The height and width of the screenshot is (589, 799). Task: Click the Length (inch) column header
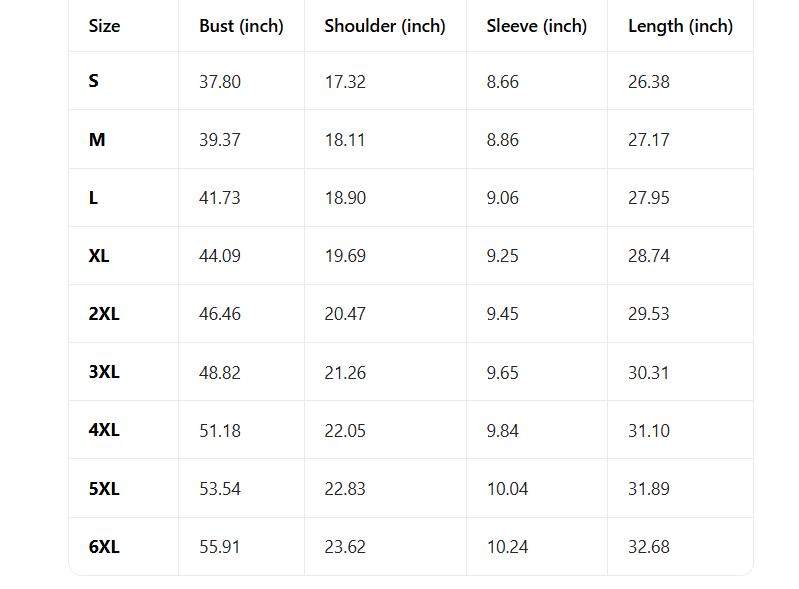pyautogui.click(x=680, y=26)
